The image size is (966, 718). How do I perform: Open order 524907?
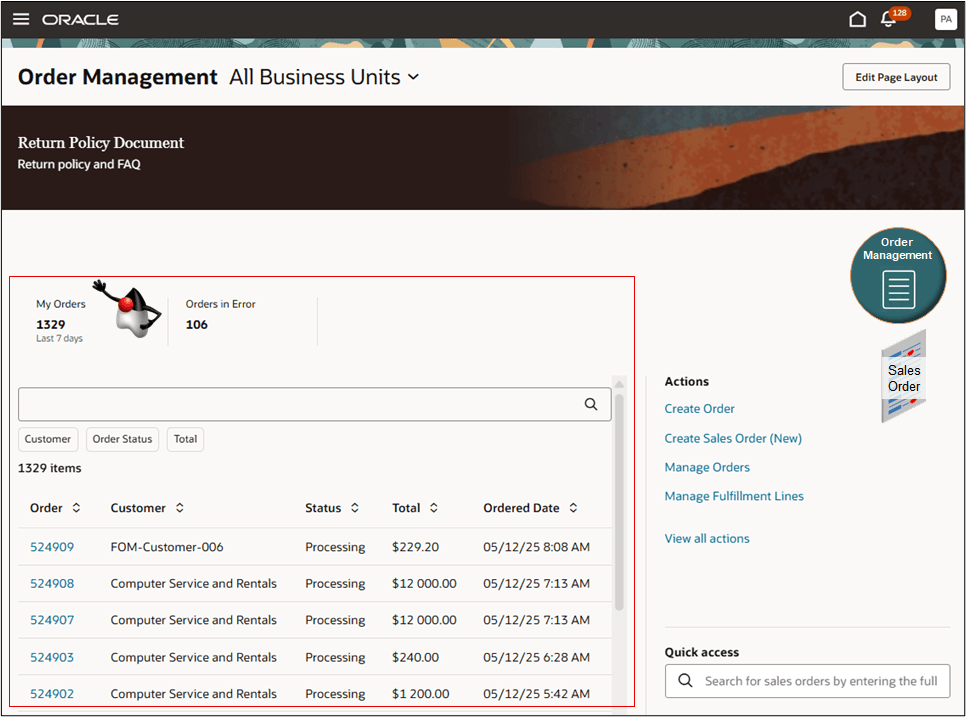click(52, 620)
